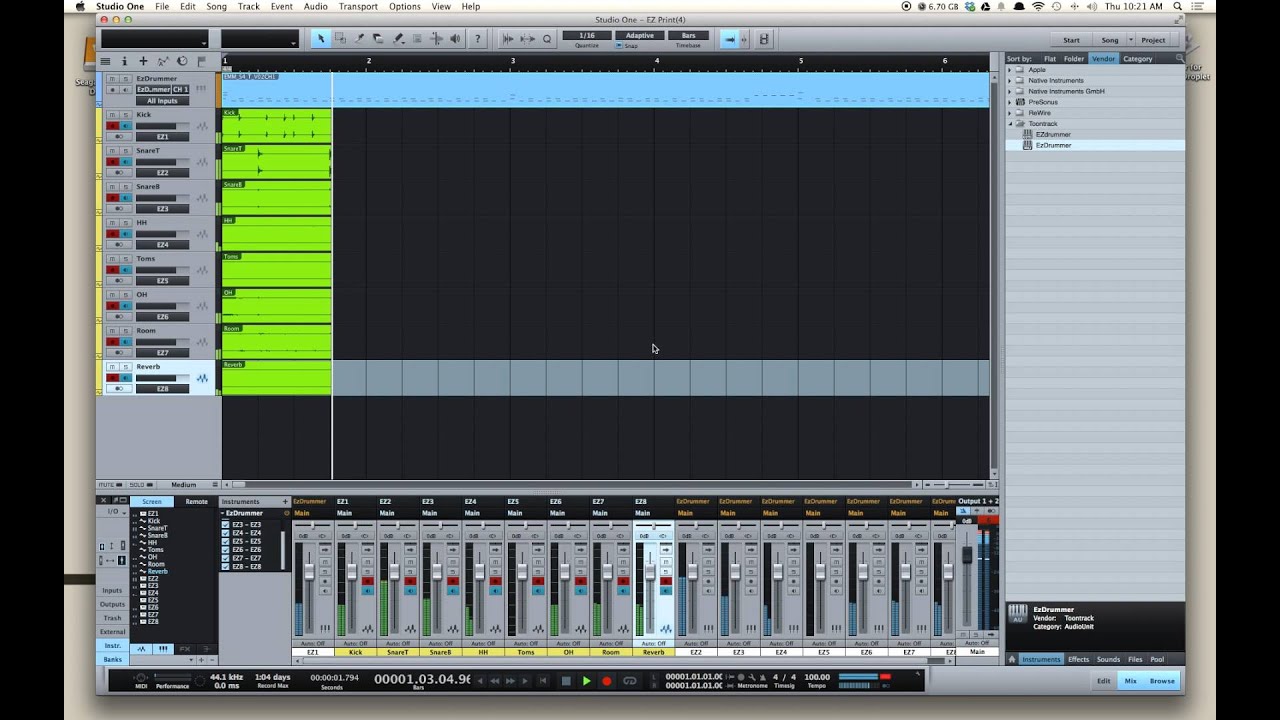Image resolution: width=1280 pixels, height=720 pixels.
Task: Open the track inspector 'i' icon
Action: pos(124,61)
